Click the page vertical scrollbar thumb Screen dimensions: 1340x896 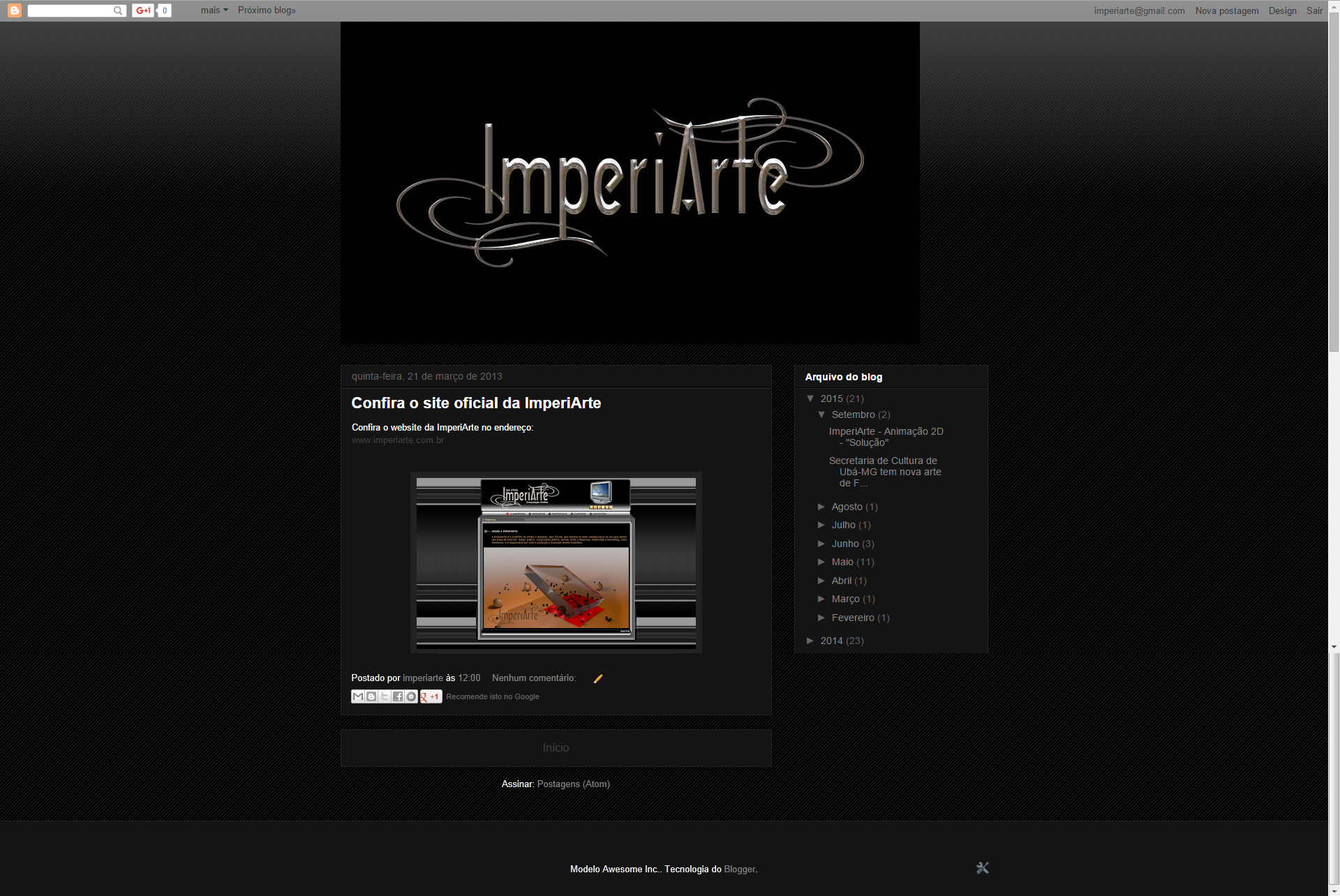(x=1334, y=181)
